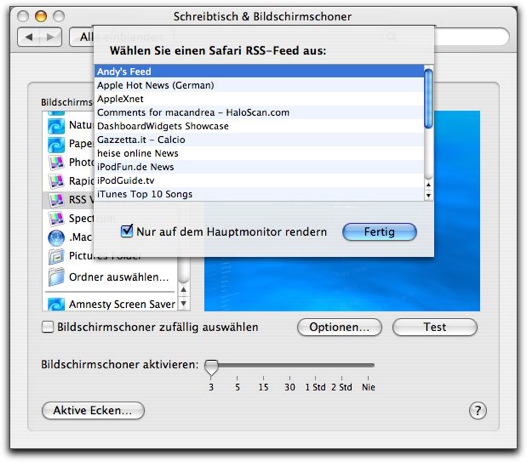Select heise online News feed
The width and height of the screenshot is (527, 462).
click(259, 153)
